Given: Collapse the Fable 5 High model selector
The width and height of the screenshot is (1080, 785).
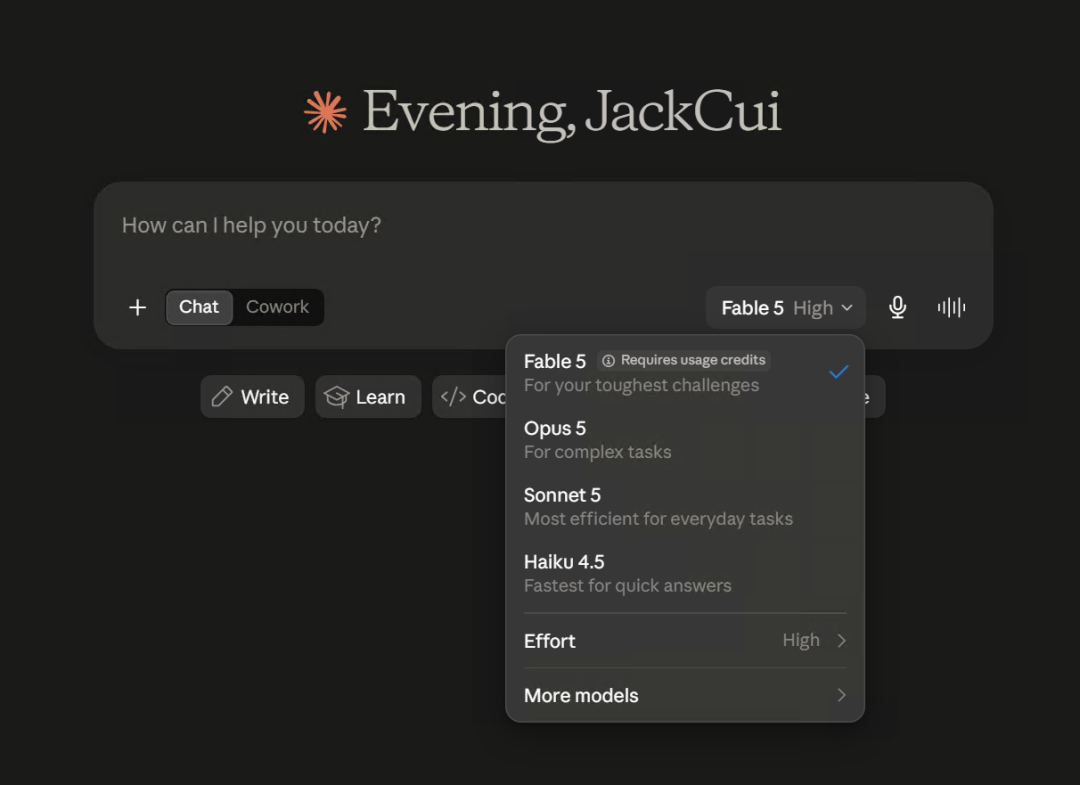Looking at the screenshot, I should pos(786,308).
